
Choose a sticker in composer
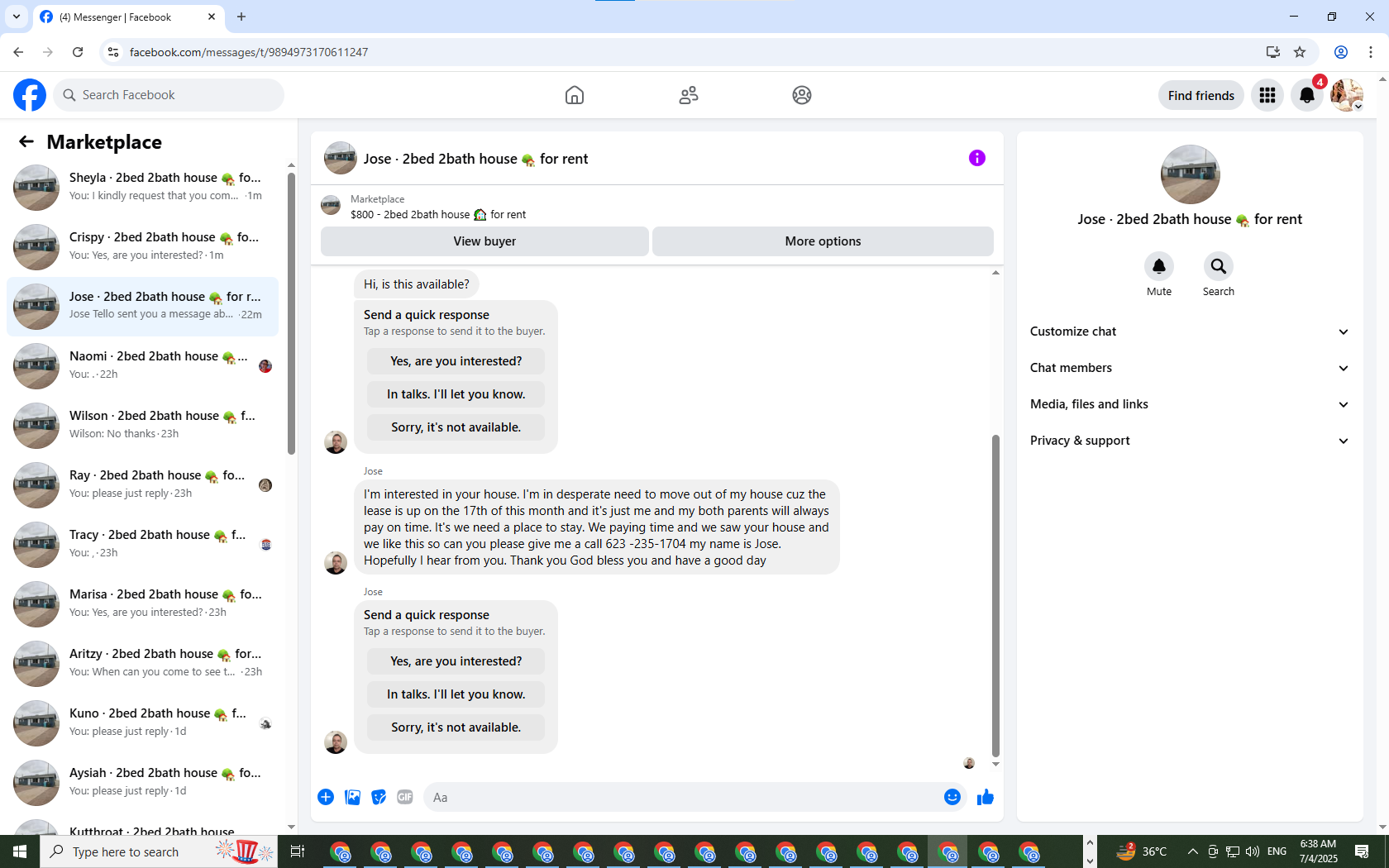(379, 797)
